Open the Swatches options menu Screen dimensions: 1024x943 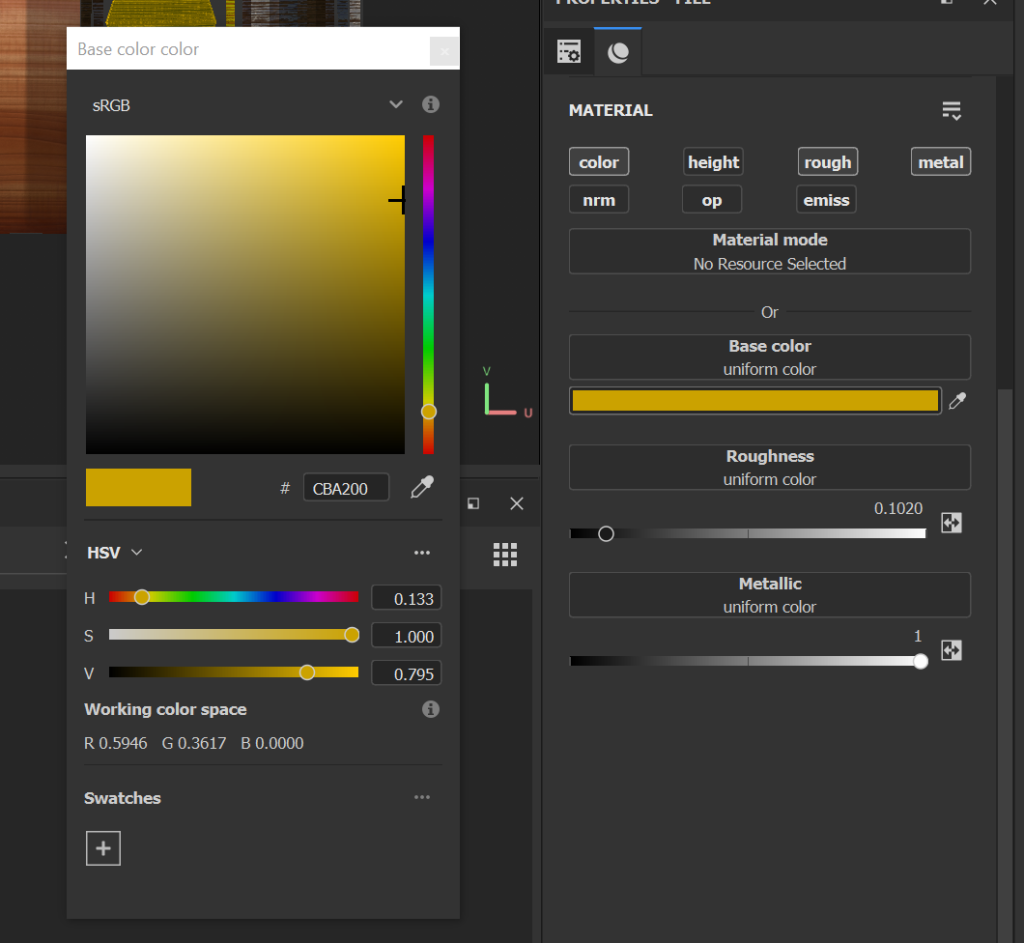point(422,797)
